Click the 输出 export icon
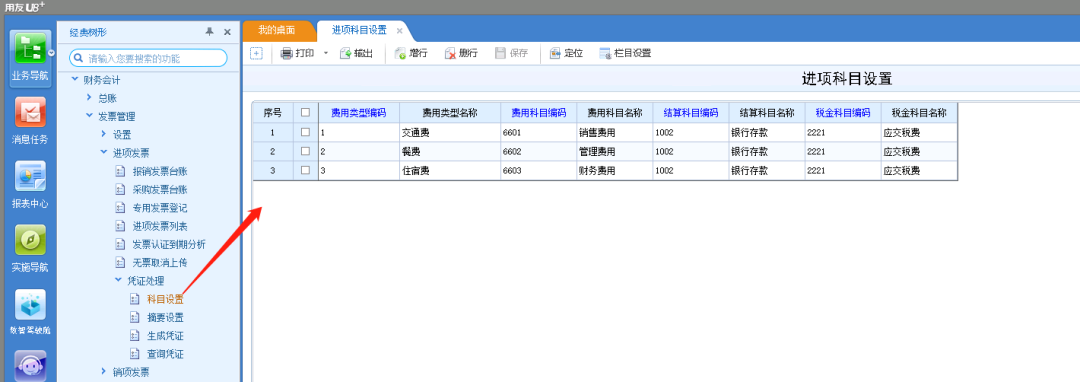Image resolution: width=1080 pixels, height=382 pixels. click(346, 54)
